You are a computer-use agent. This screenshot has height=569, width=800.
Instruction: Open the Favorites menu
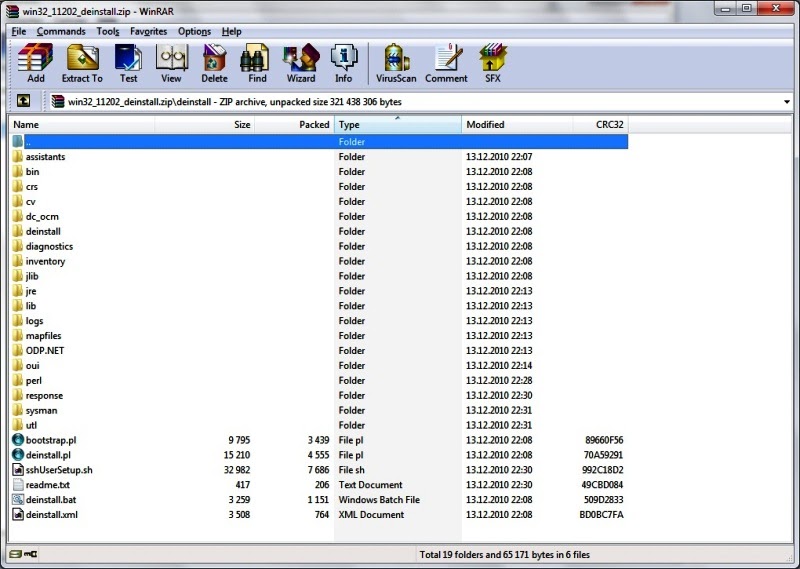coord(148,31)
